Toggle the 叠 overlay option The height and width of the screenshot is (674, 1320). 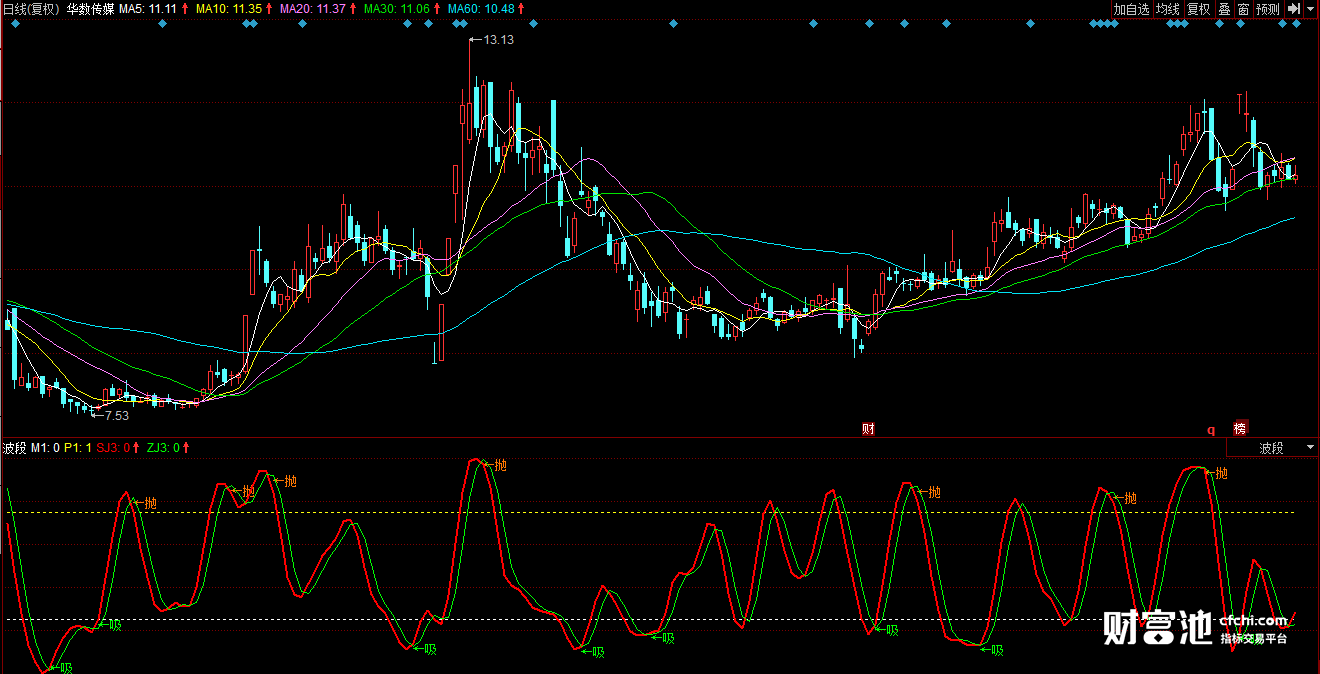1224,9
